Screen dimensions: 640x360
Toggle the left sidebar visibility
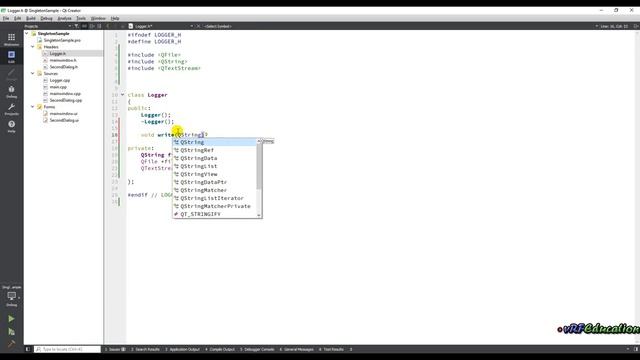pos(28,349)
